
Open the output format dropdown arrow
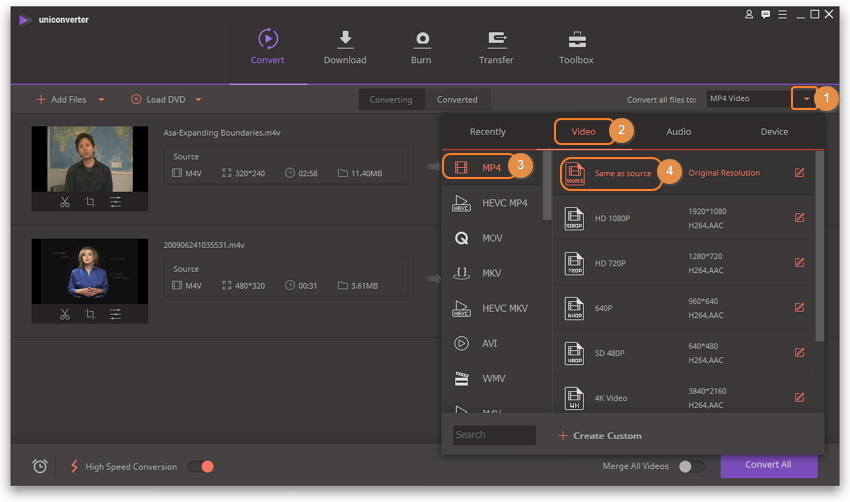click(x=806, y=99)
